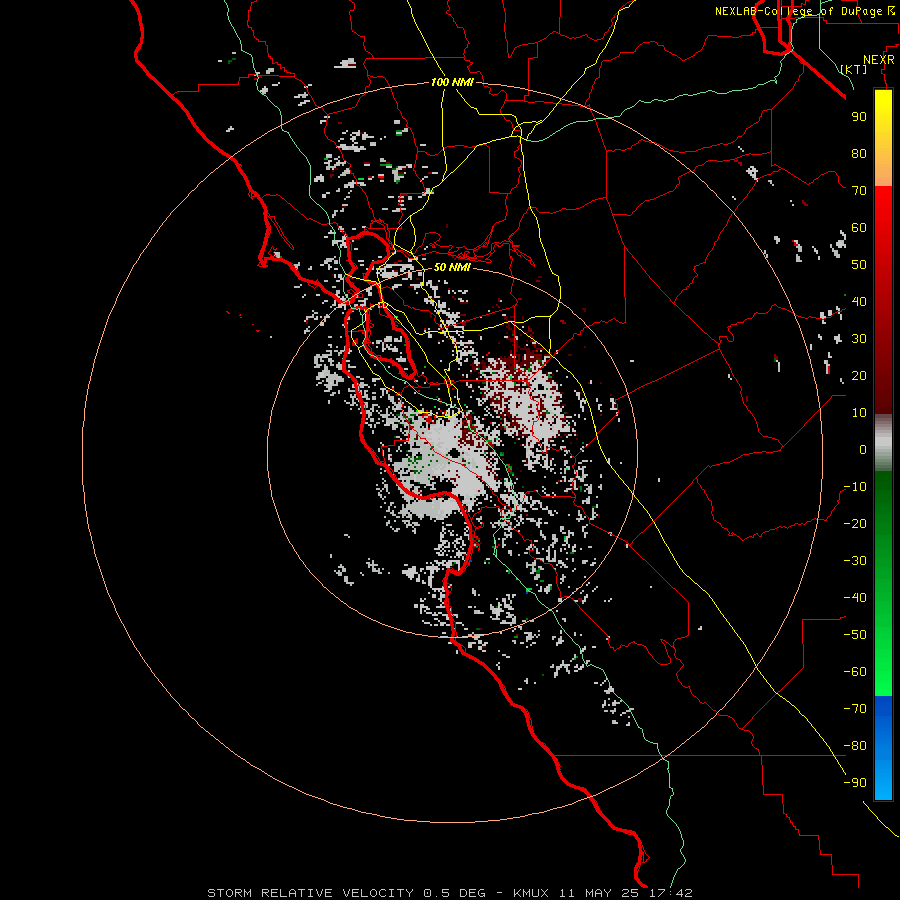The height and width of the screenshot is (900, 900).
Task: Click the "100 NMI" range ring label
Action: tap(452, 82)
